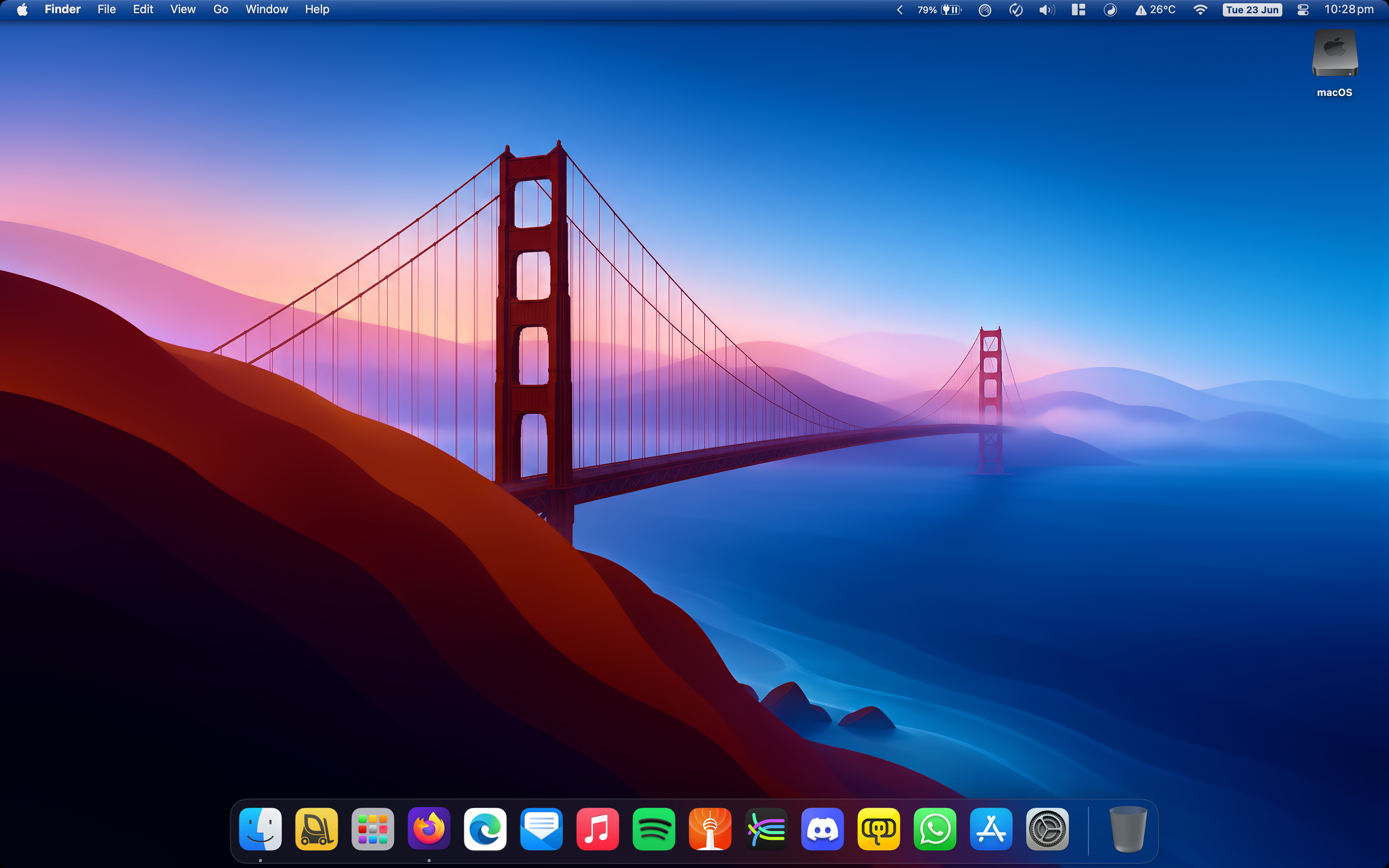1389x868 pixels.
Task: Open the File menu
Action: pos(107,10)
